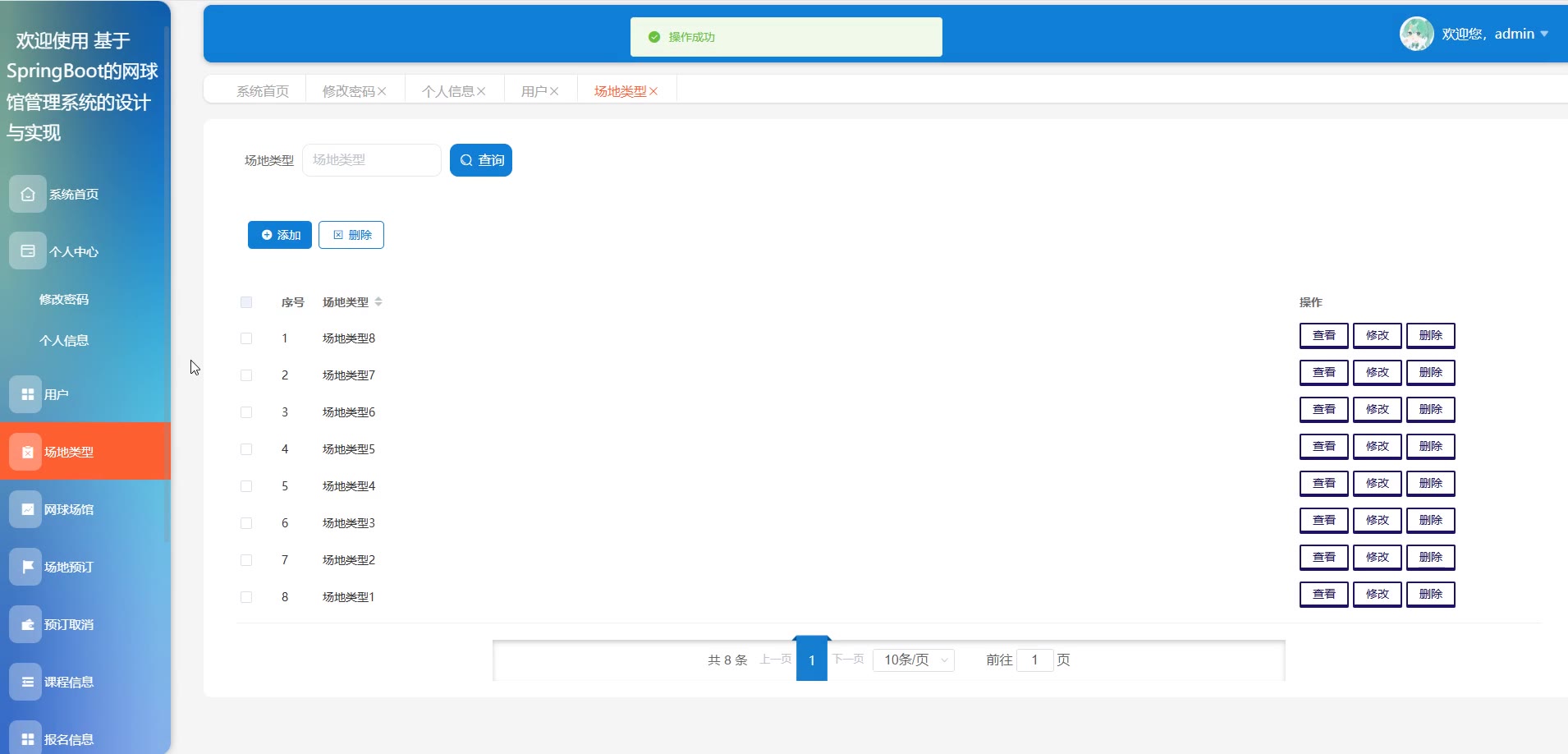The height and width of the screenshot is (754, 1568).
Task: Open the 10条/页 page size dropdown
Action: click(914, 660)
